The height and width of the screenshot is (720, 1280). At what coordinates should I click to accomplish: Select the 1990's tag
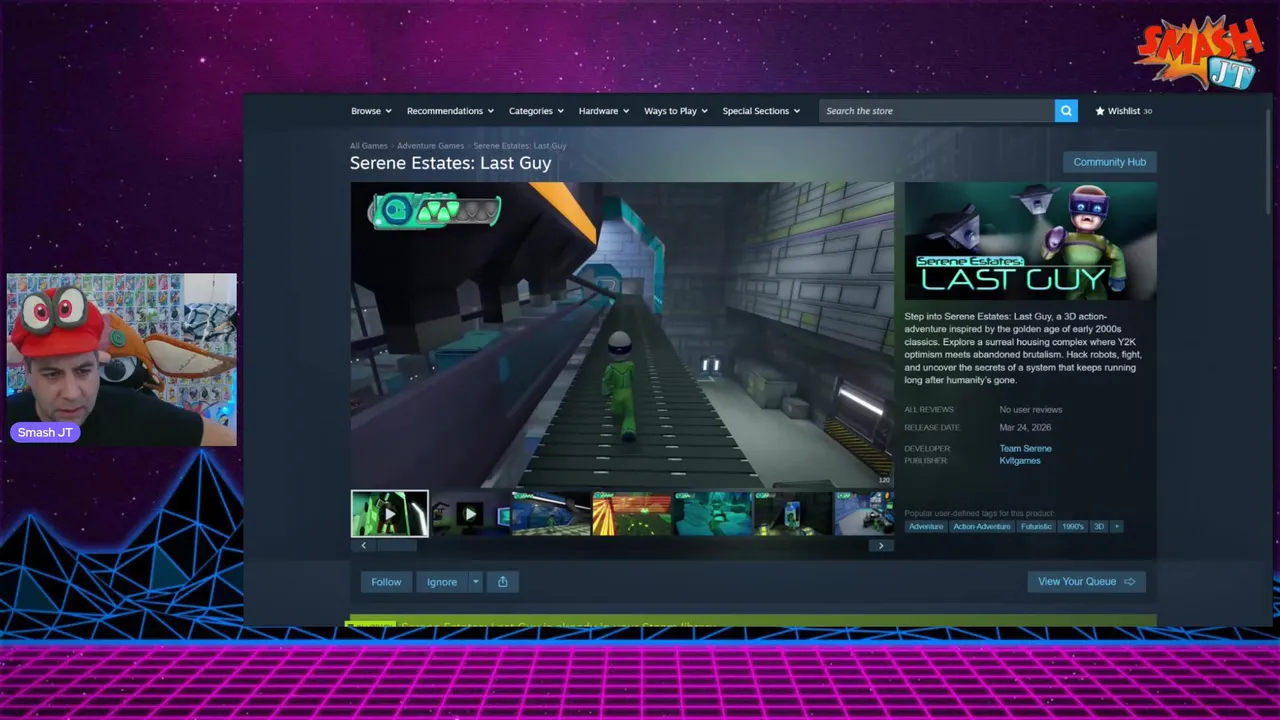pos(1073,527)
